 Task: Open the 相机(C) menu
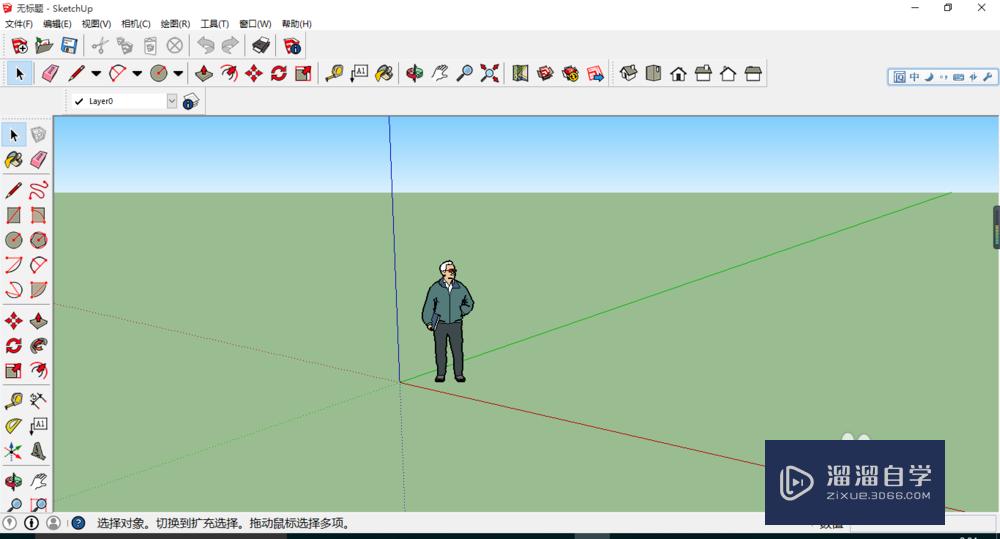136,24
